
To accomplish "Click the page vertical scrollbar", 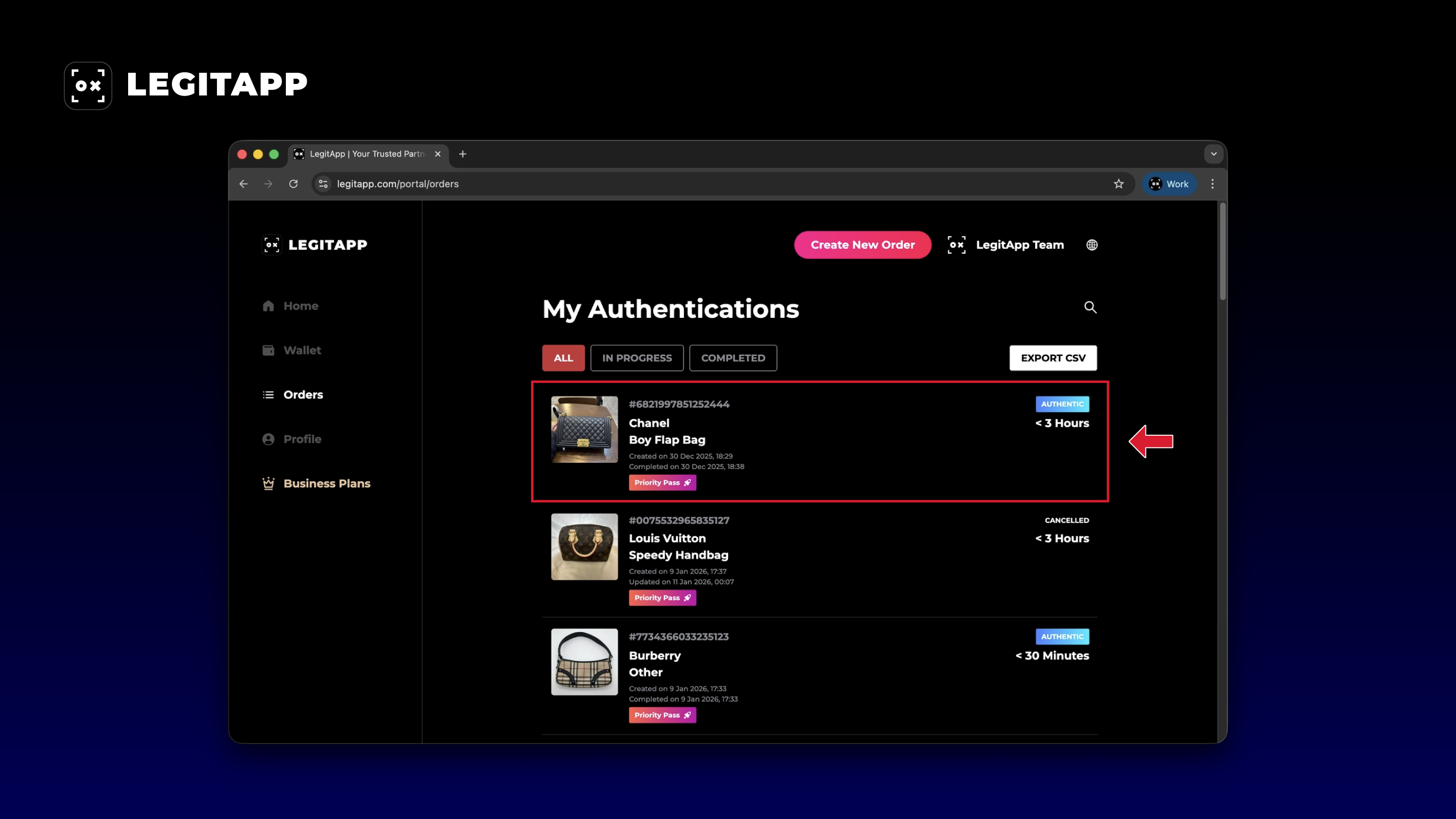I will 1223,251.
